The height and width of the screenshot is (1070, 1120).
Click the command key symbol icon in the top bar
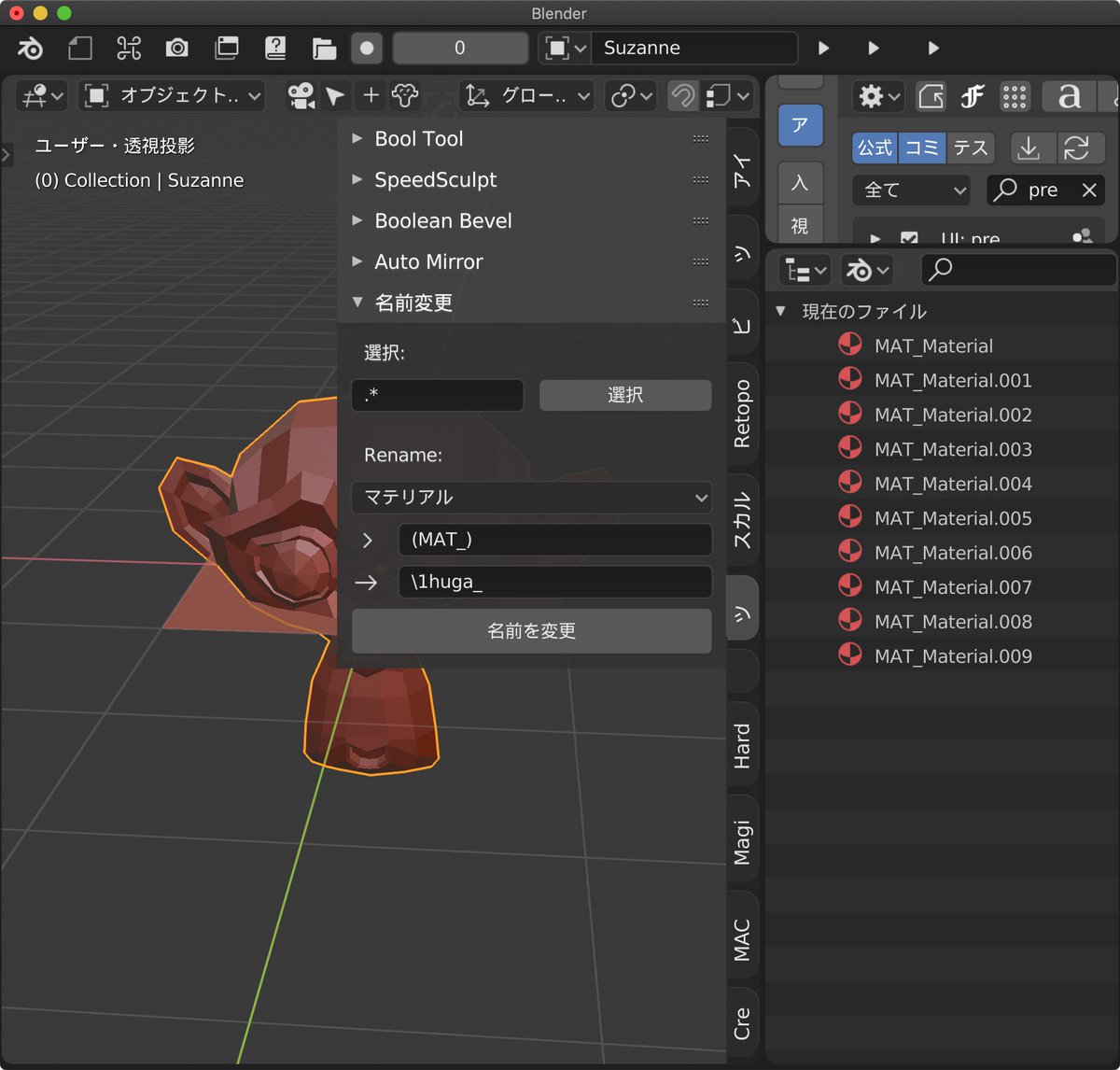click(x=129, y=48)
